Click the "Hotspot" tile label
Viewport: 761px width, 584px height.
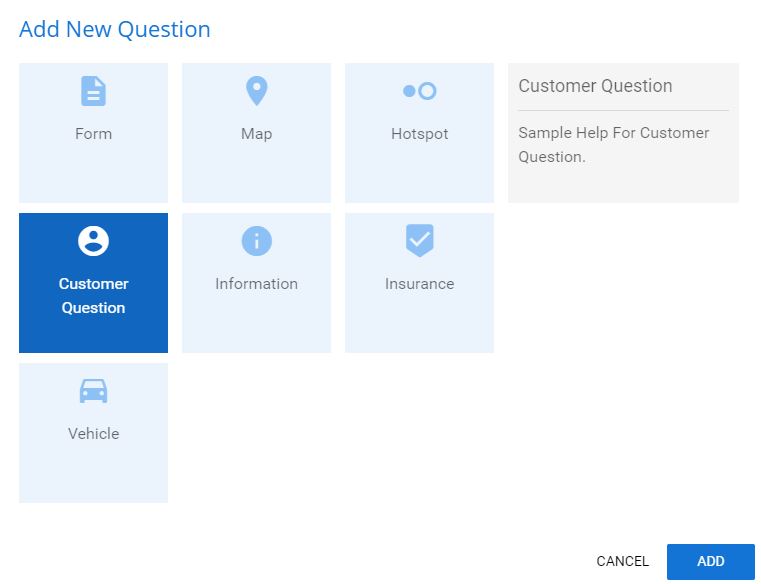pos(419,134)
